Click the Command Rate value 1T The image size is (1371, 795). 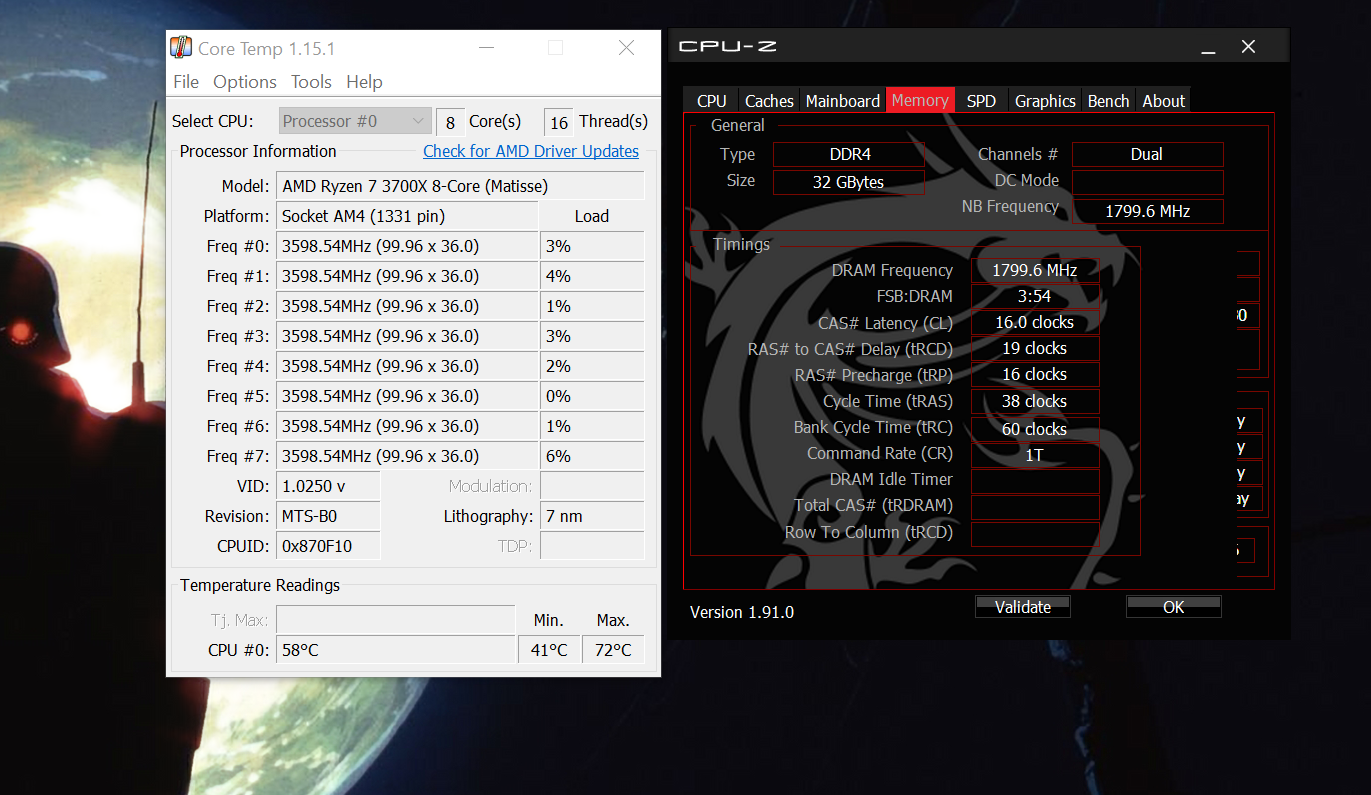pyautogui.click(x=1034, y=455)
